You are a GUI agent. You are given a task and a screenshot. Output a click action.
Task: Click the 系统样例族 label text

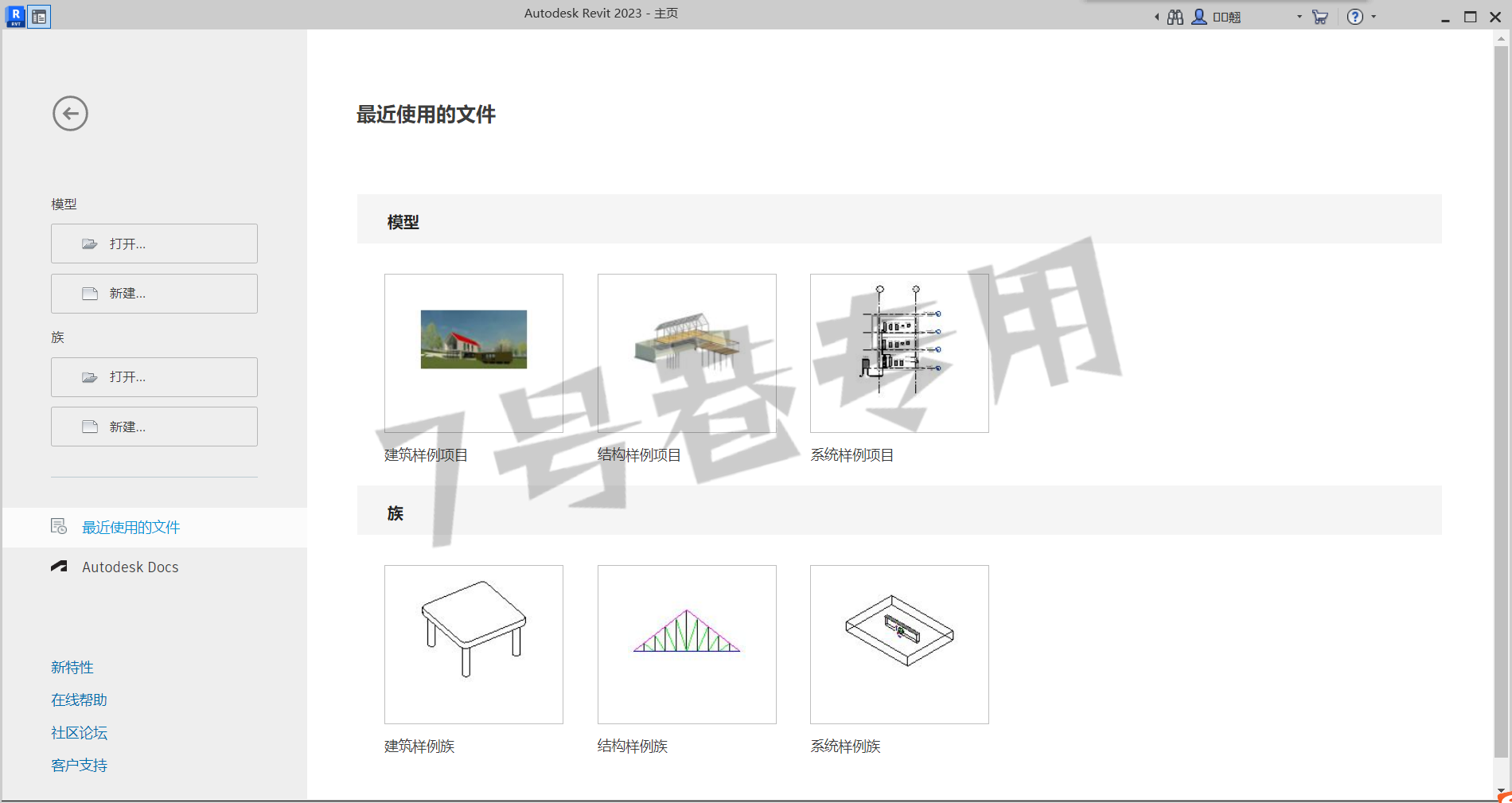[x=845, y=746]
